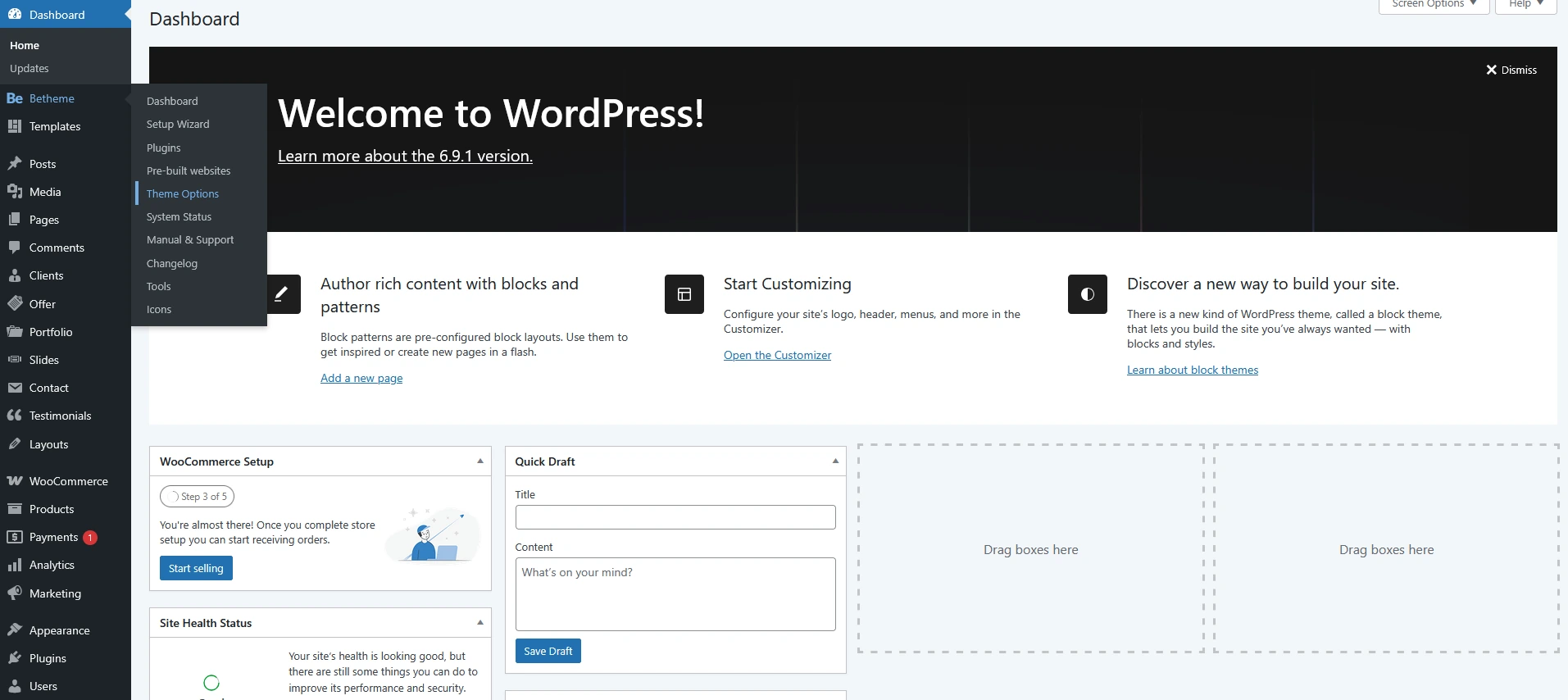Click the Comments bubble icon
1568x700 pixels.
coord(15,248)
